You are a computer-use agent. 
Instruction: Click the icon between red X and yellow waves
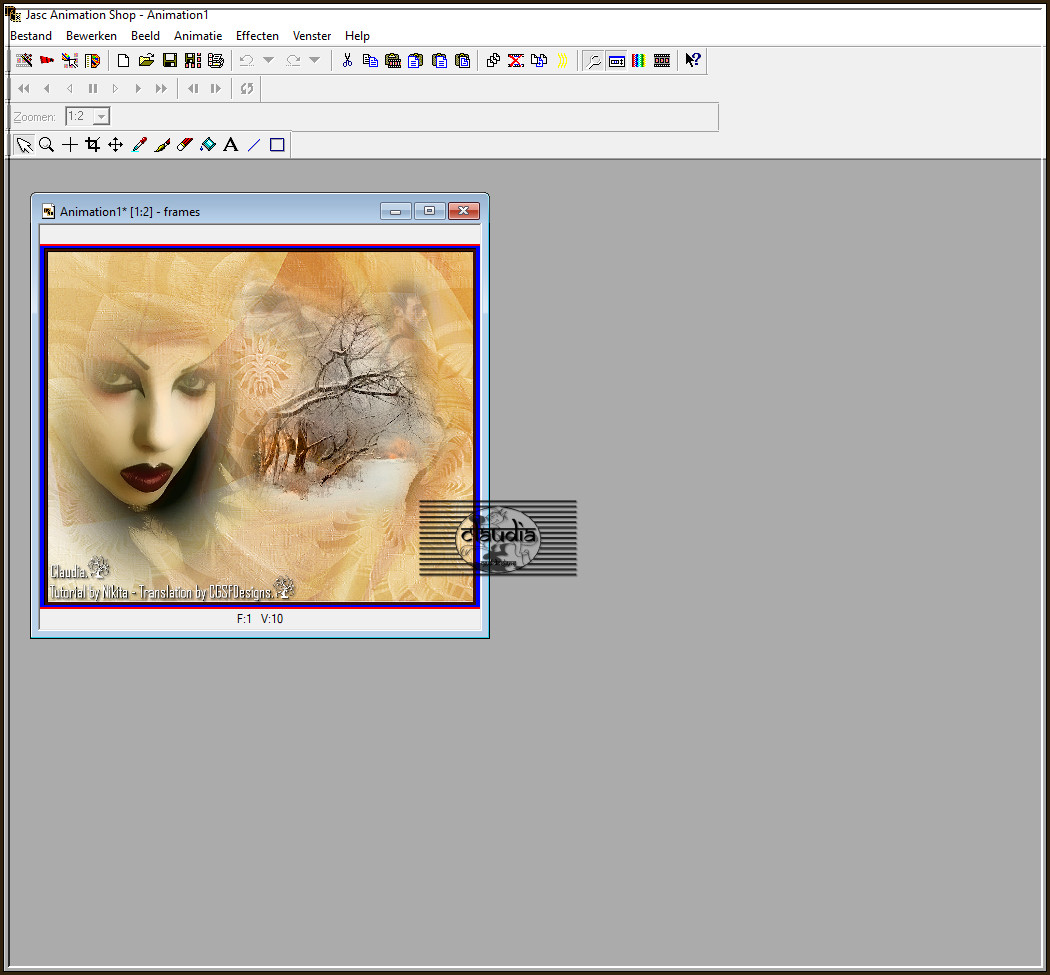[539, 60]
